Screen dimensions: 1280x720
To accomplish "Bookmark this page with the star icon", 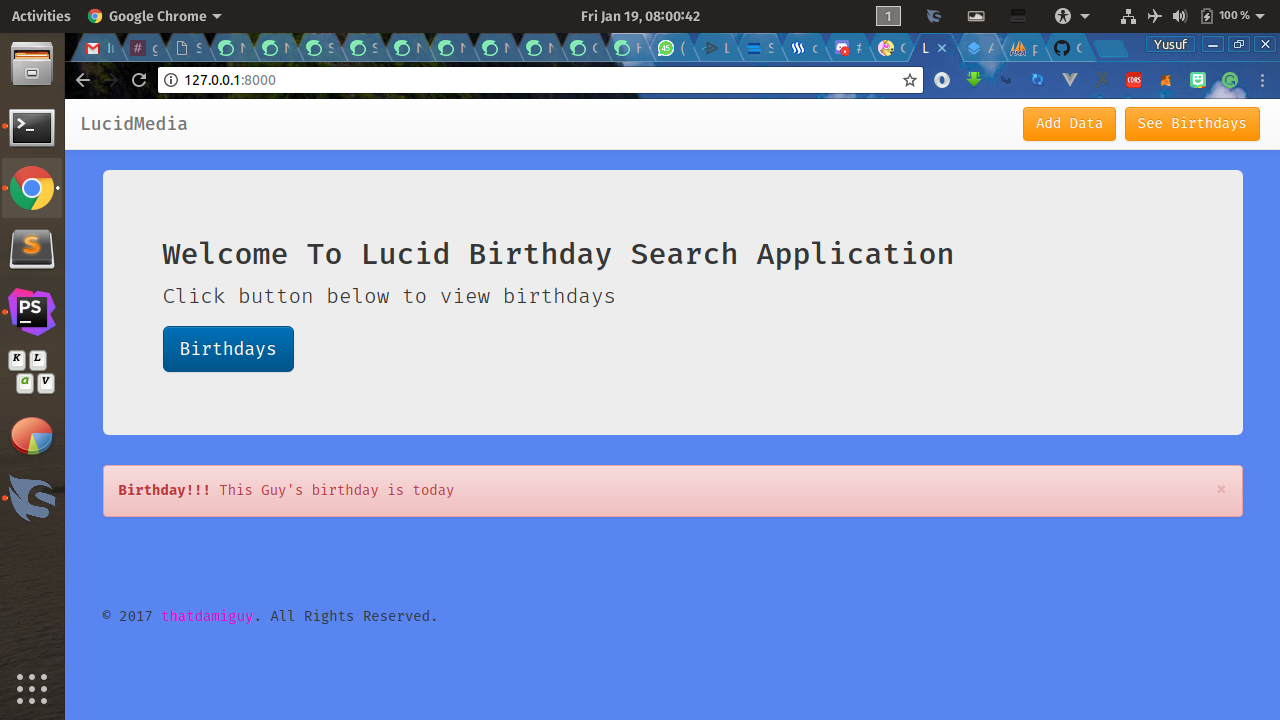I will pyautogui.click(x=910, y=80).
